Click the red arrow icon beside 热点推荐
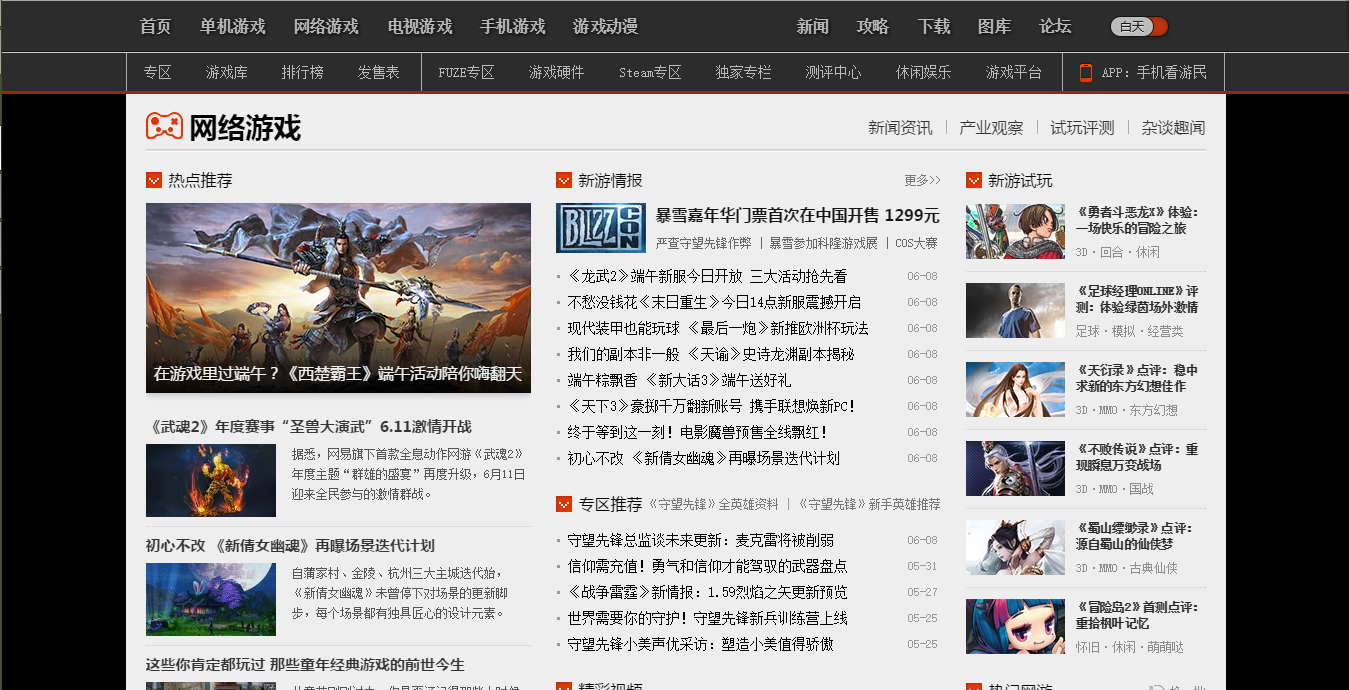 click(154, 180)
